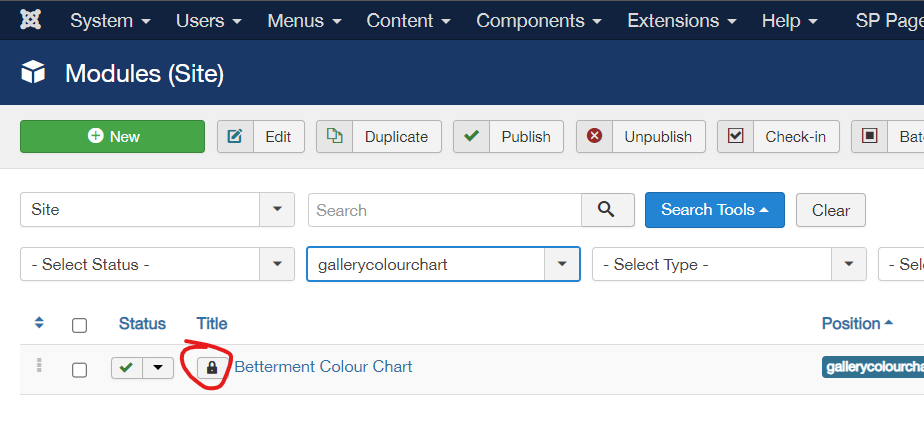Open the Betterment Colour Chart link
This screenshot has height=422, width=924.
[x=324, y=367]
